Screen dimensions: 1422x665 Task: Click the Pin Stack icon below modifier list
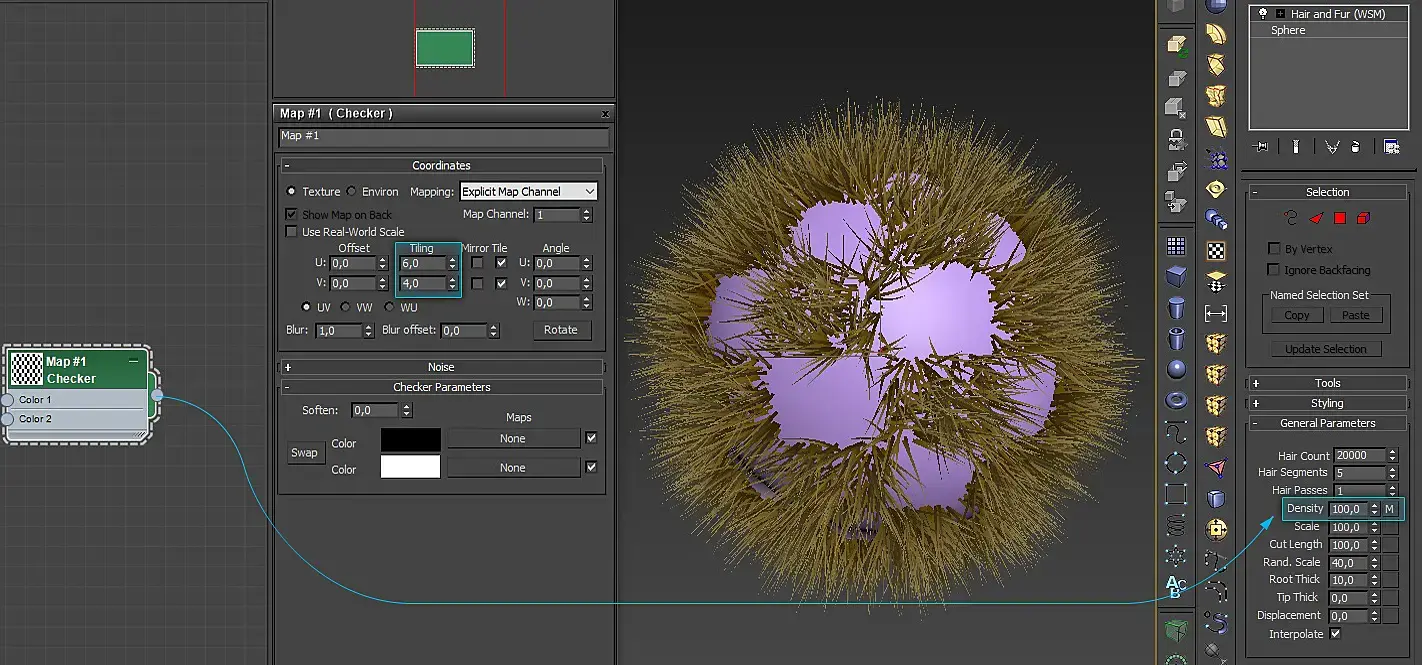[x=1262, y=147]
